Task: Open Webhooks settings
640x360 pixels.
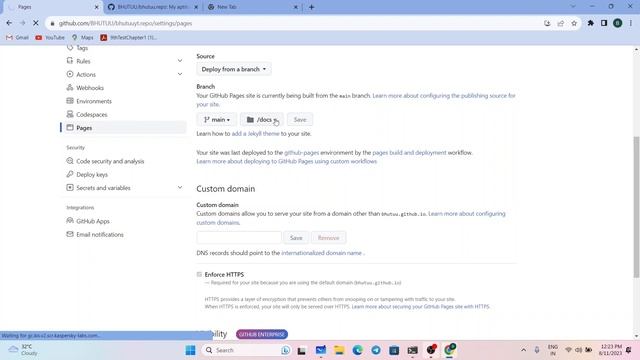Action: (x=90, y=88)
